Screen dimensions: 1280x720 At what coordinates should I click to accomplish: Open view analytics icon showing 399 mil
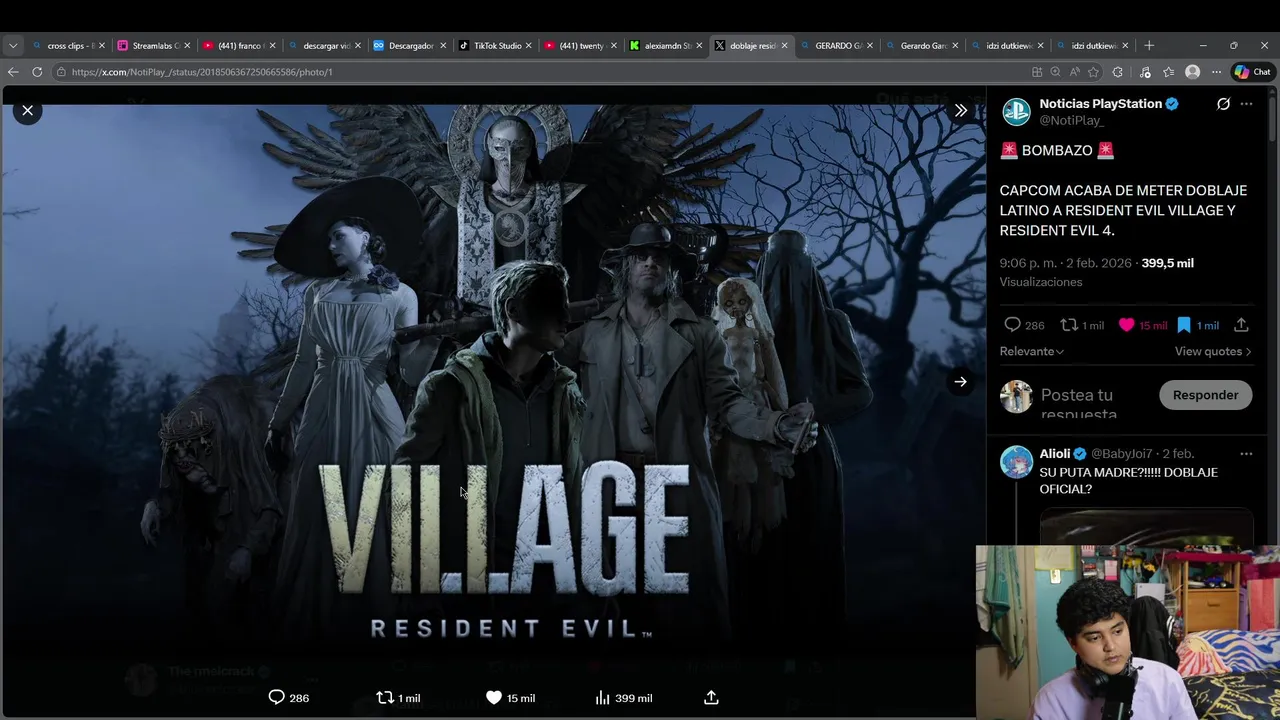point(602,698)
